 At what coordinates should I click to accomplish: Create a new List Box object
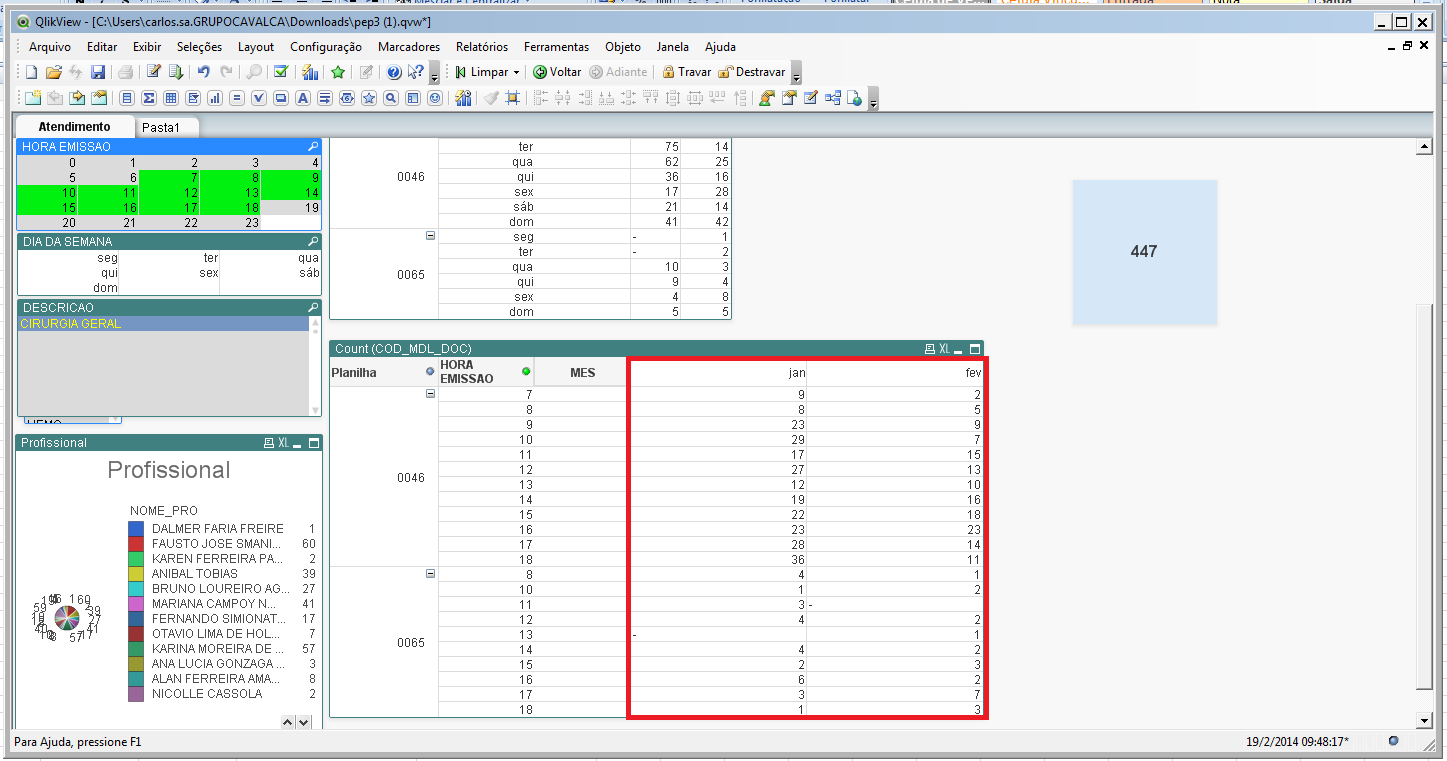[x=127, y=98]
